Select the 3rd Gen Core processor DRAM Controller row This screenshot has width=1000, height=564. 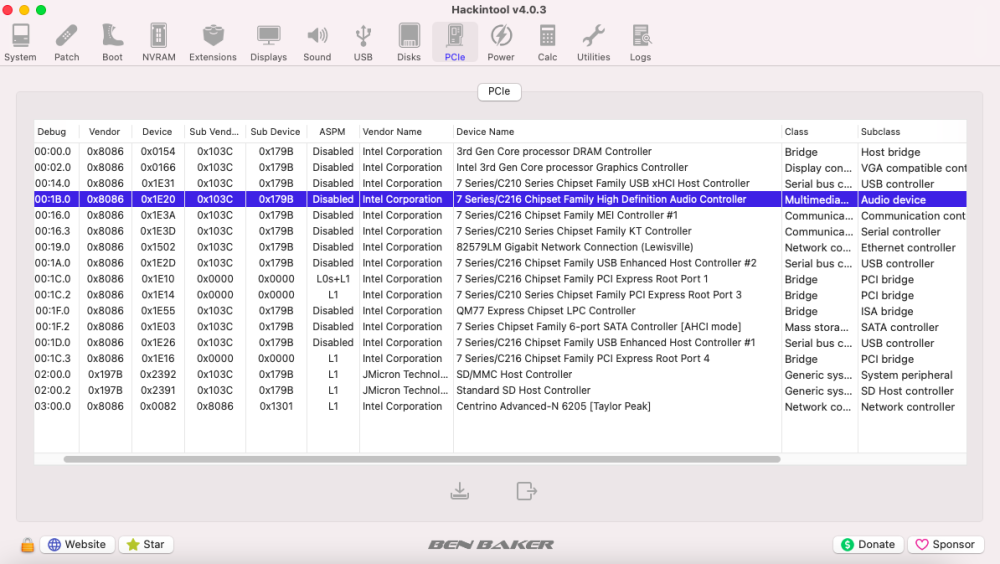[x=500, y=152]
